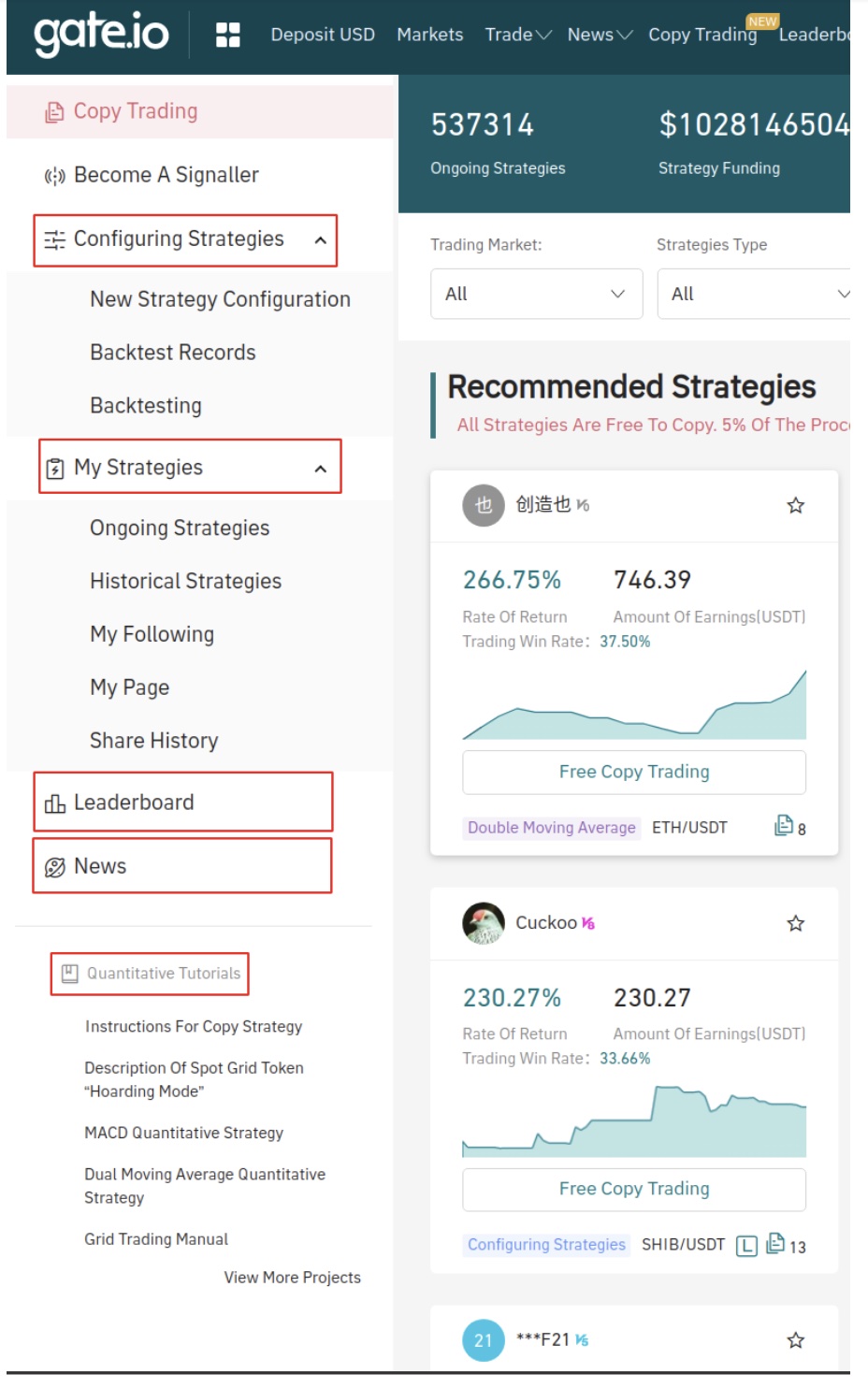Screen dimensions: 868x1388
Task: Click the News icon in sidebar
Action: [54, 867]
